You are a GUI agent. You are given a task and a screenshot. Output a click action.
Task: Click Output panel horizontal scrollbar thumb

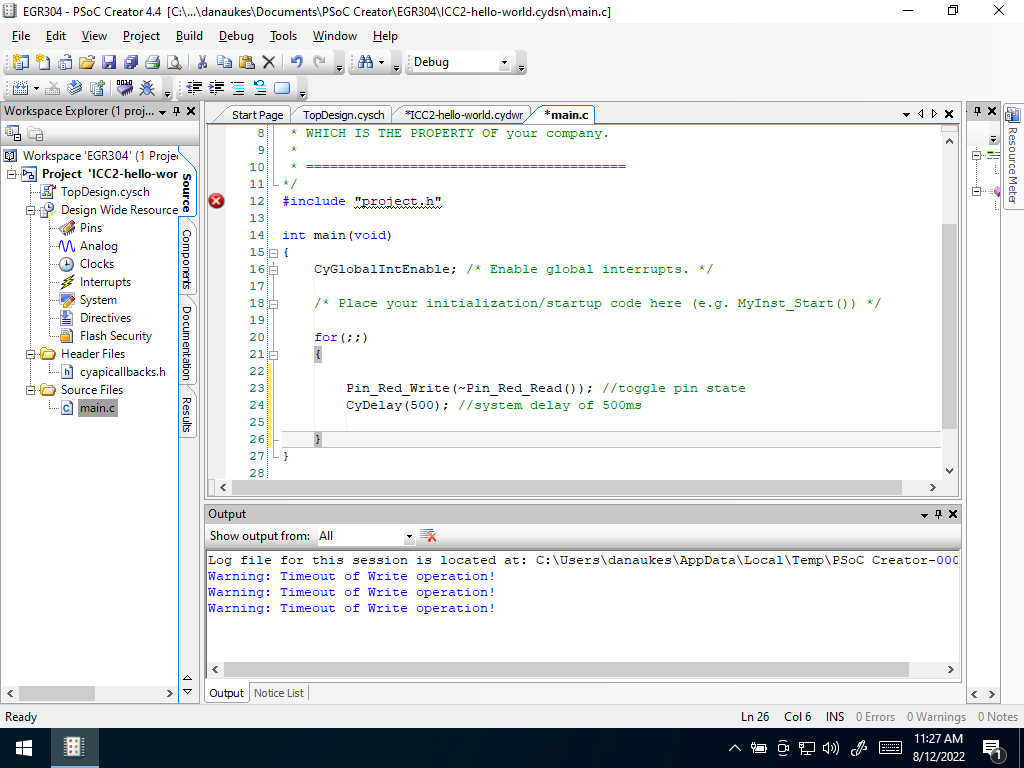(566, 669)
